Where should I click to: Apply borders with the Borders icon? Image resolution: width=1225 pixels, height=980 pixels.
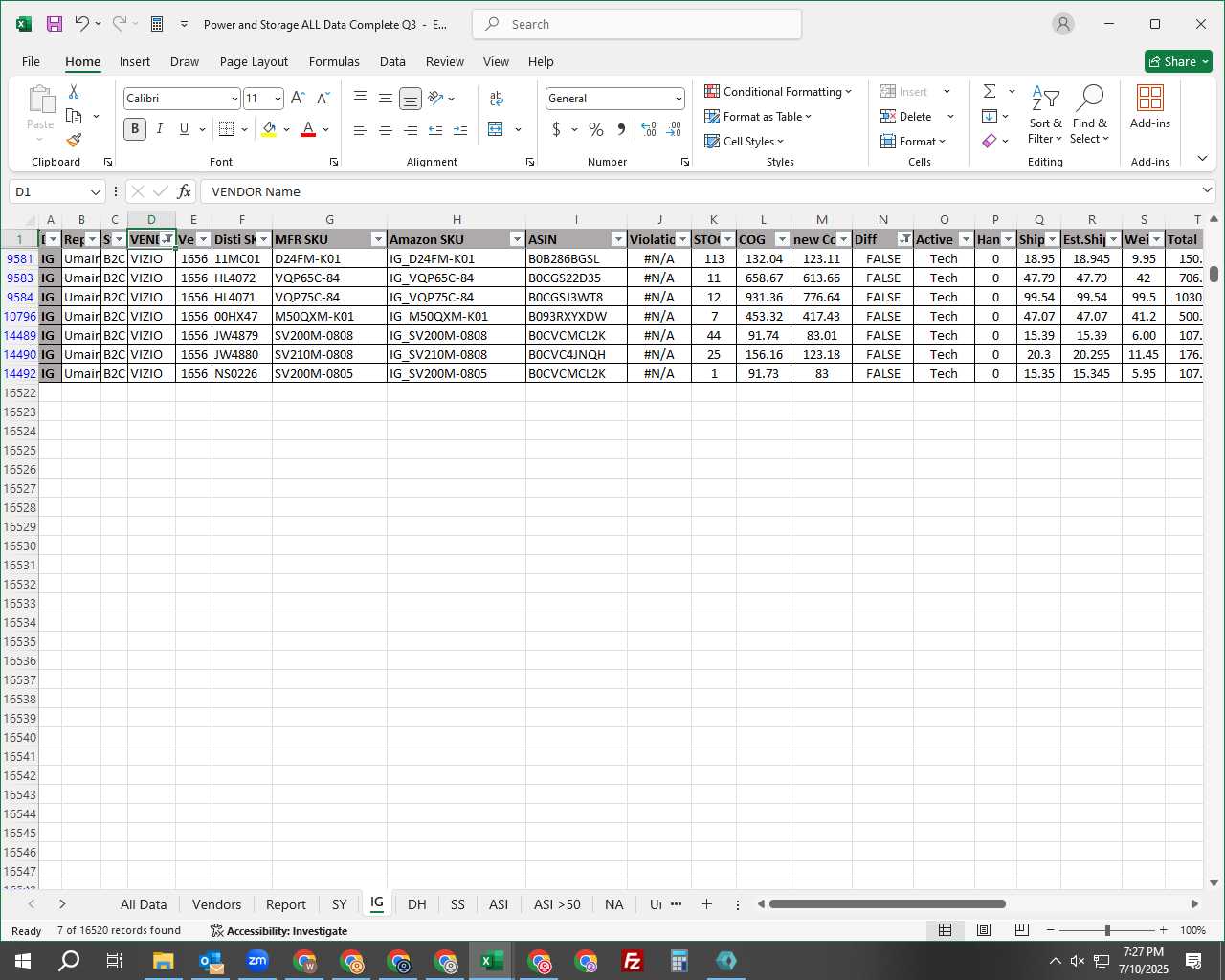pos(226,129)
